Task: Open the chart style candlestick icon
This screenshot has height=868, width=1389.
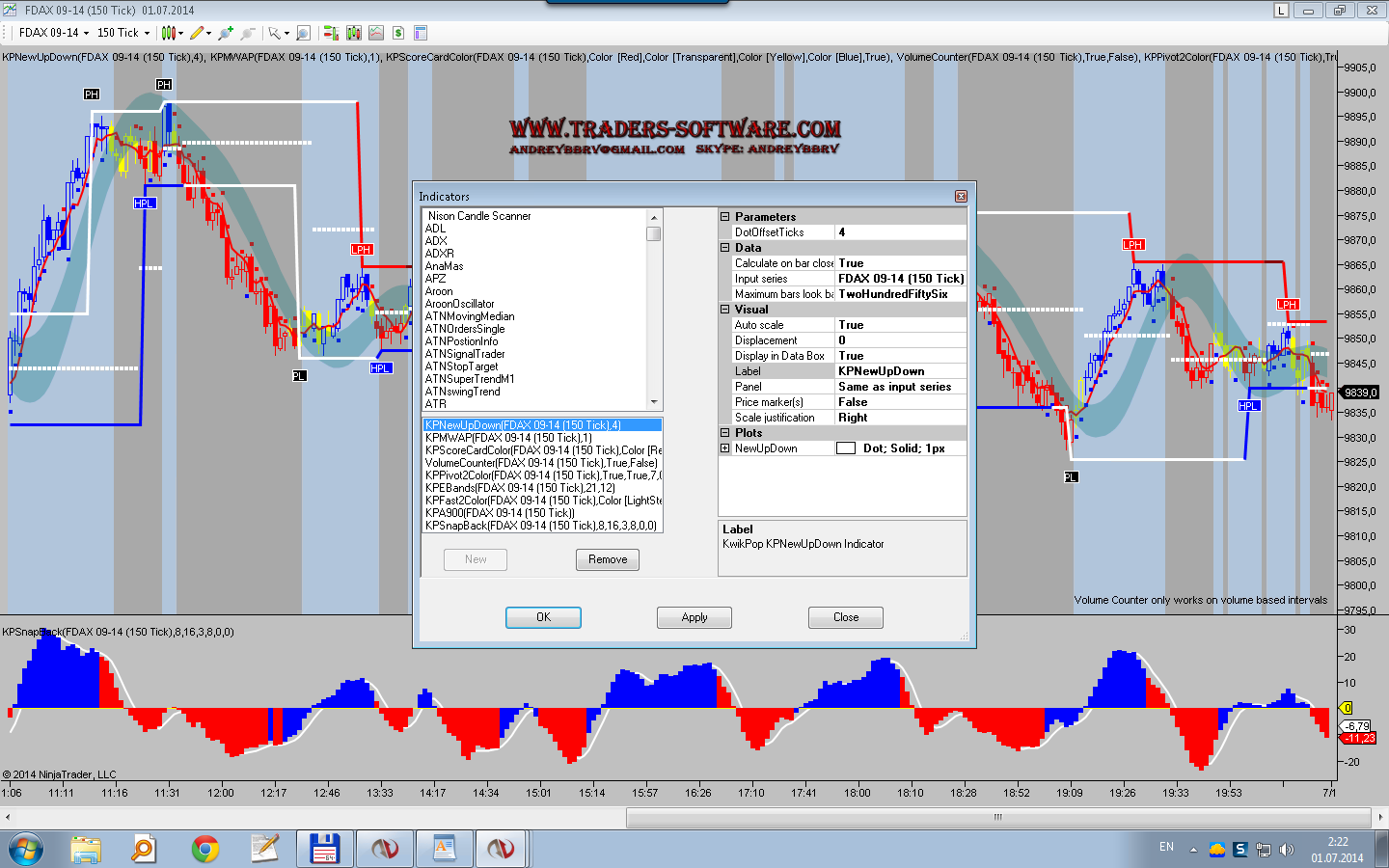Action: (x=169, y=33)
